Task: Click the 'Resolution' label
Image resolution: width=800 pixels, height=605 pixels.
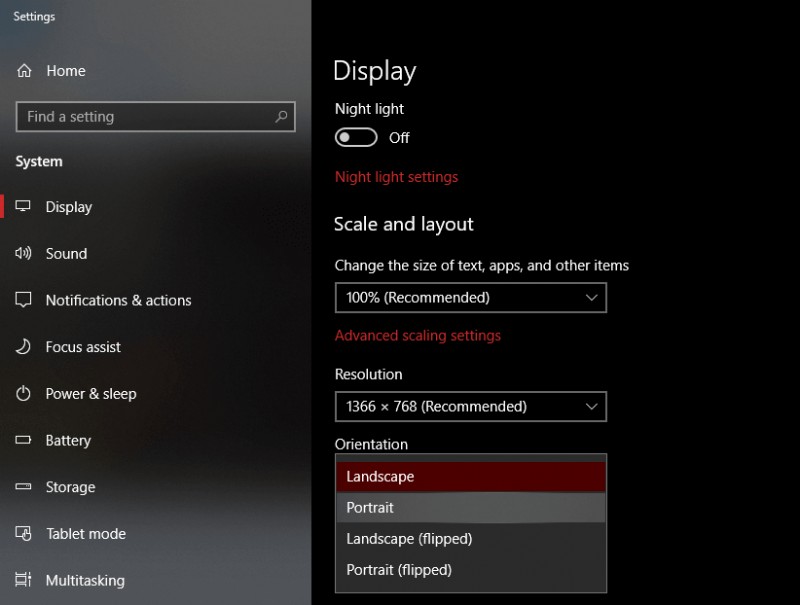Action: click(x=368, y=374)
